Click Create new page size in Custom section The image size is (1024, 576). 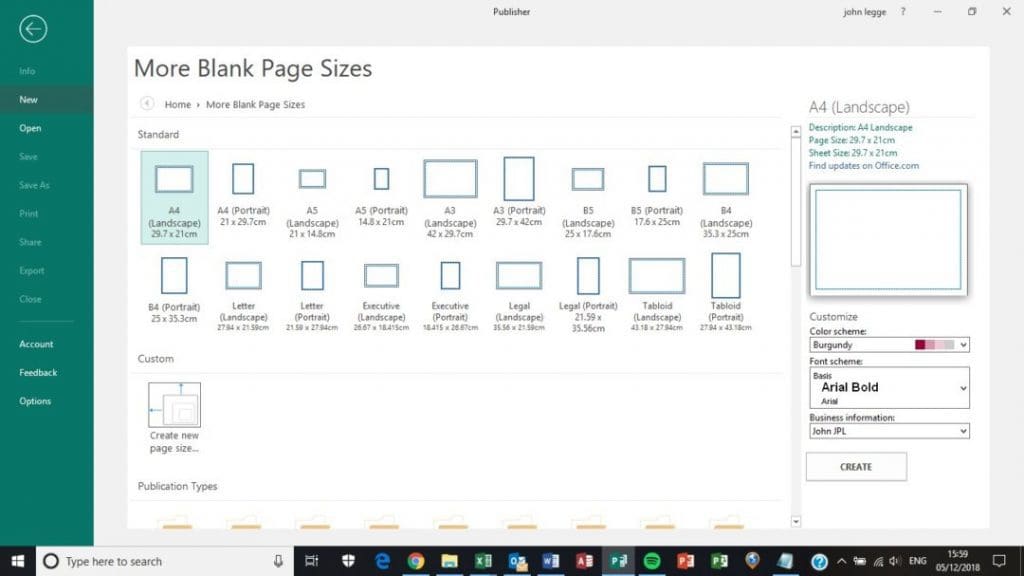(x=174, y=412)
